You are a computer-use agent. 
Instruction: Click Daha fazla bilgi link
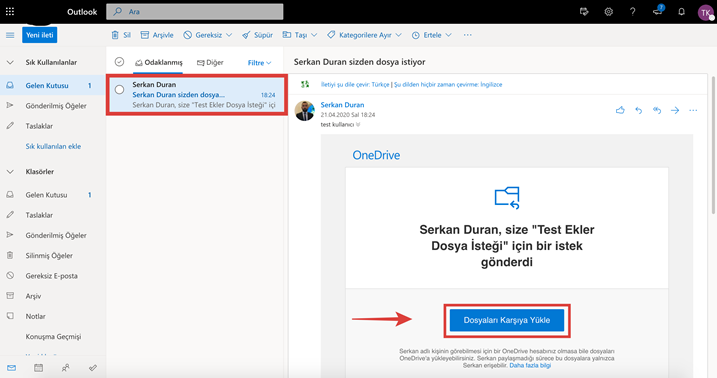(x=530, y=365)
